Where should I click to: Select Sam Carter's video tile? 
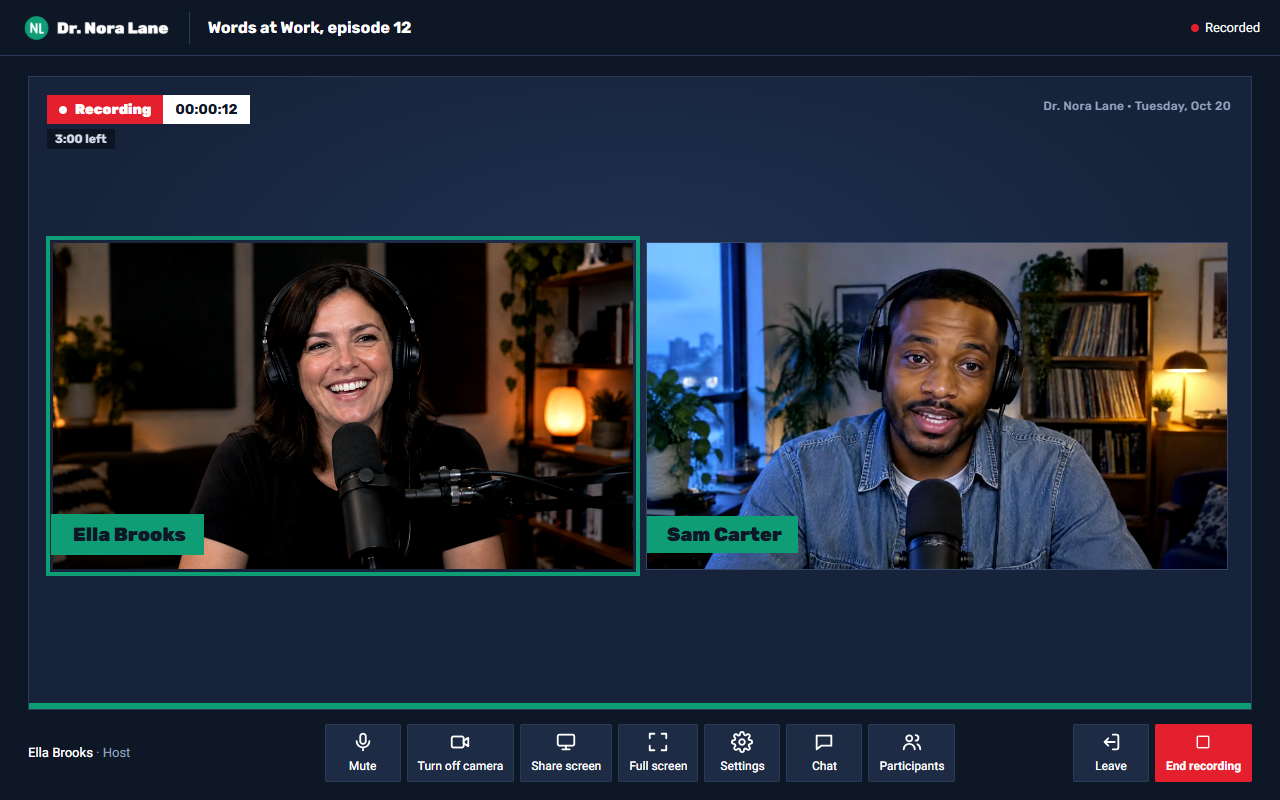coord(937,406)
